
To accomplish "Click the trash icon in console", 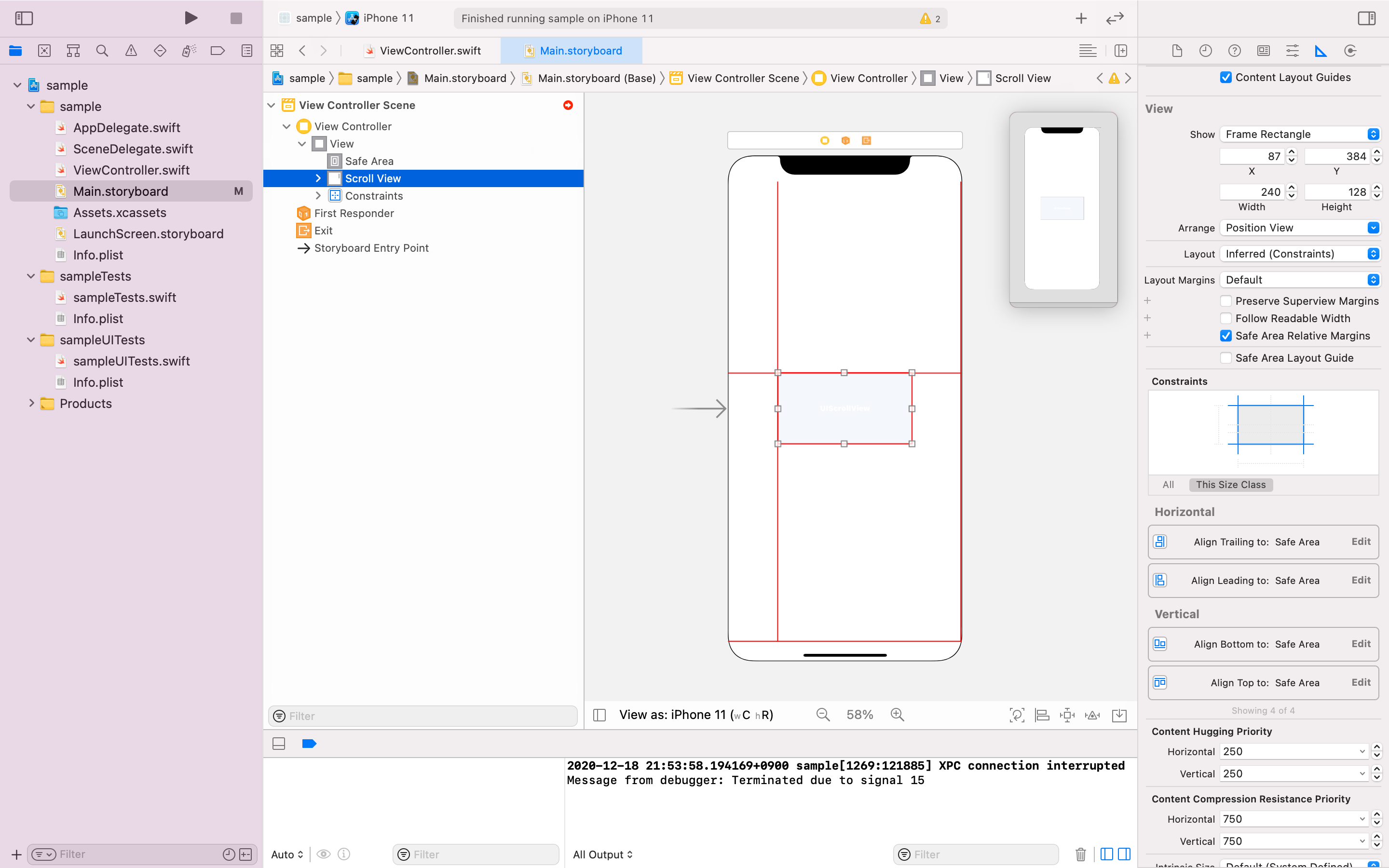I will coord(1080,854).
